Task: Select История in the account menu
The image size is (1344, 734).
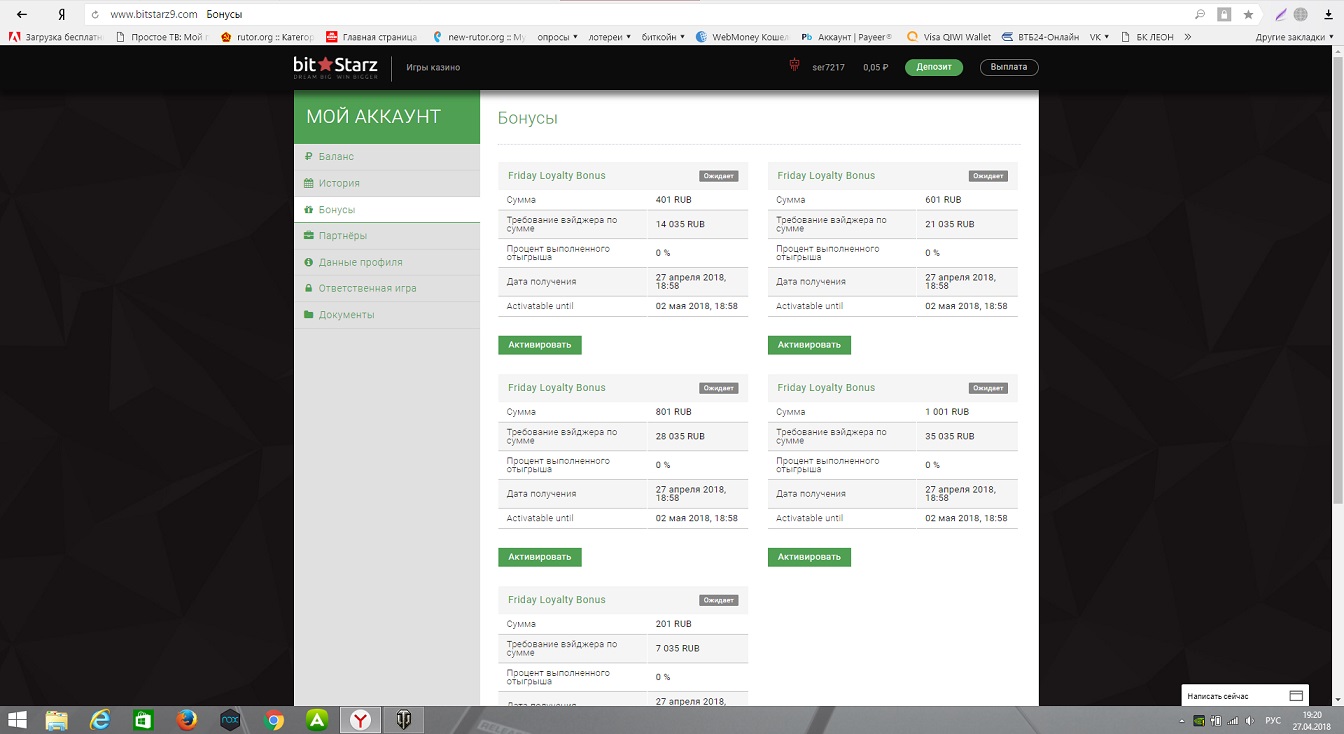Action: click(339, 184)
